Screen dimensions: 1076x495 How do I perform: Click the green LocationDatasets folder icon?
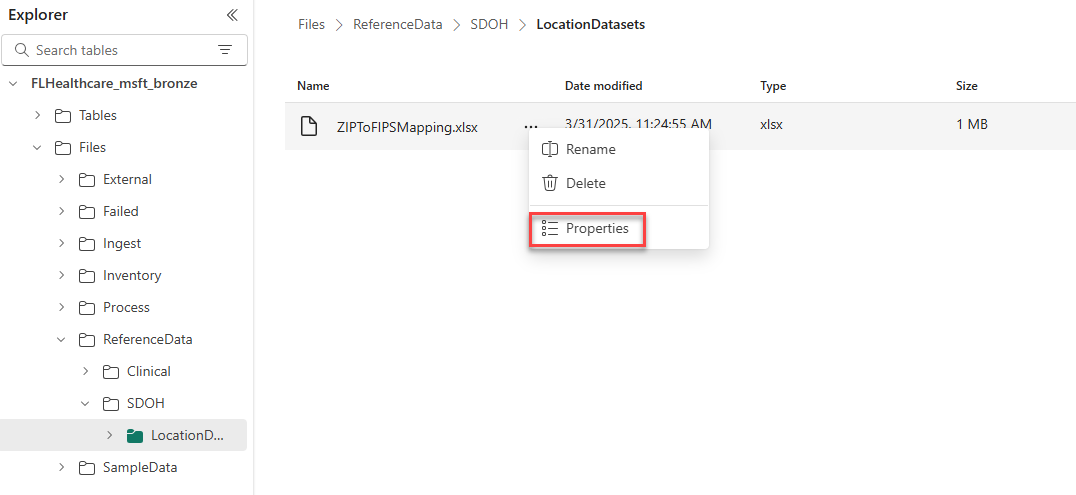click(x=135, y=435)
